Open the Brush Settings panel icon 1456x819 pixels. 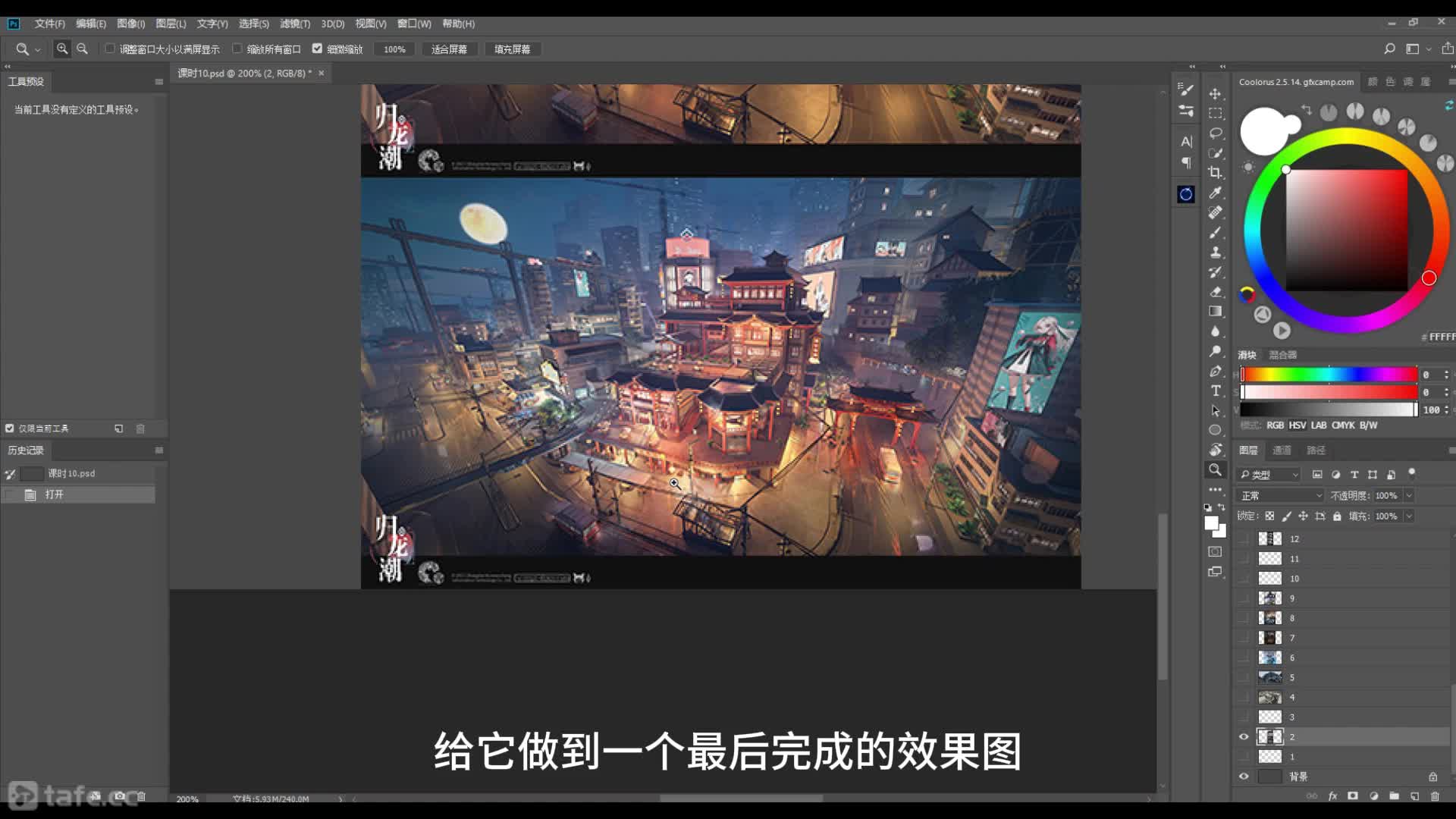(x=1186, y=89)
